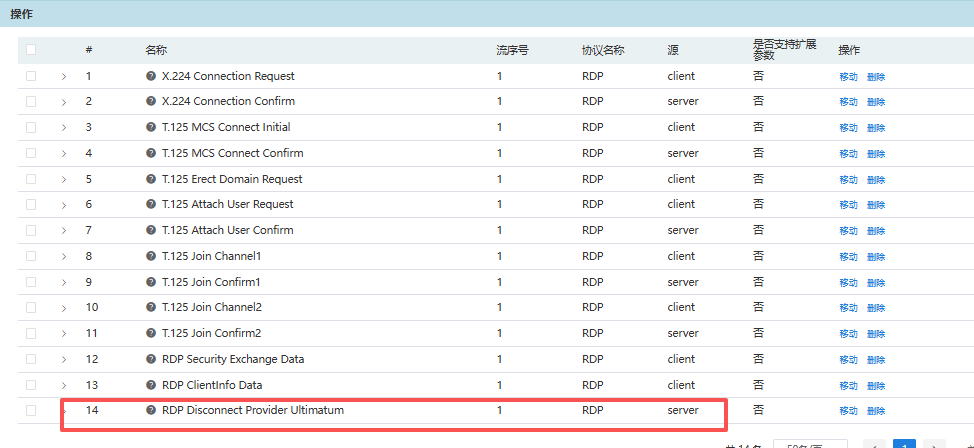
Task: Click 删除 link for row 6
Action: pos(876,205)
